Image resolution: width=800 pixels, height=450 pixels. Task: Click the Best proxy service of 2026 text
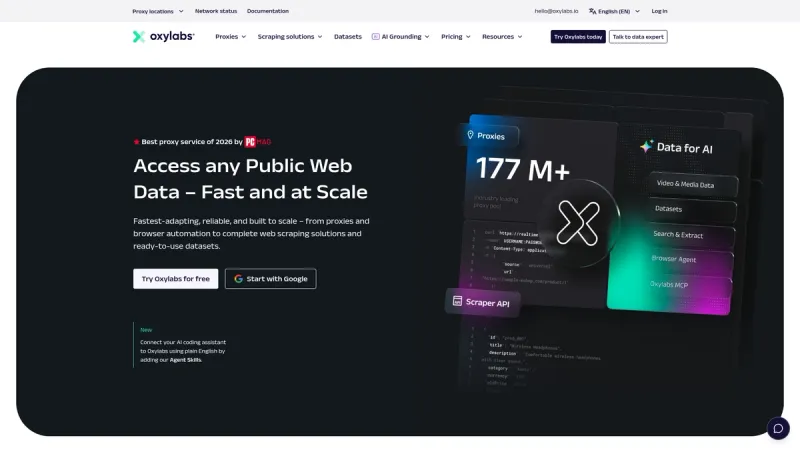(192, 142)
